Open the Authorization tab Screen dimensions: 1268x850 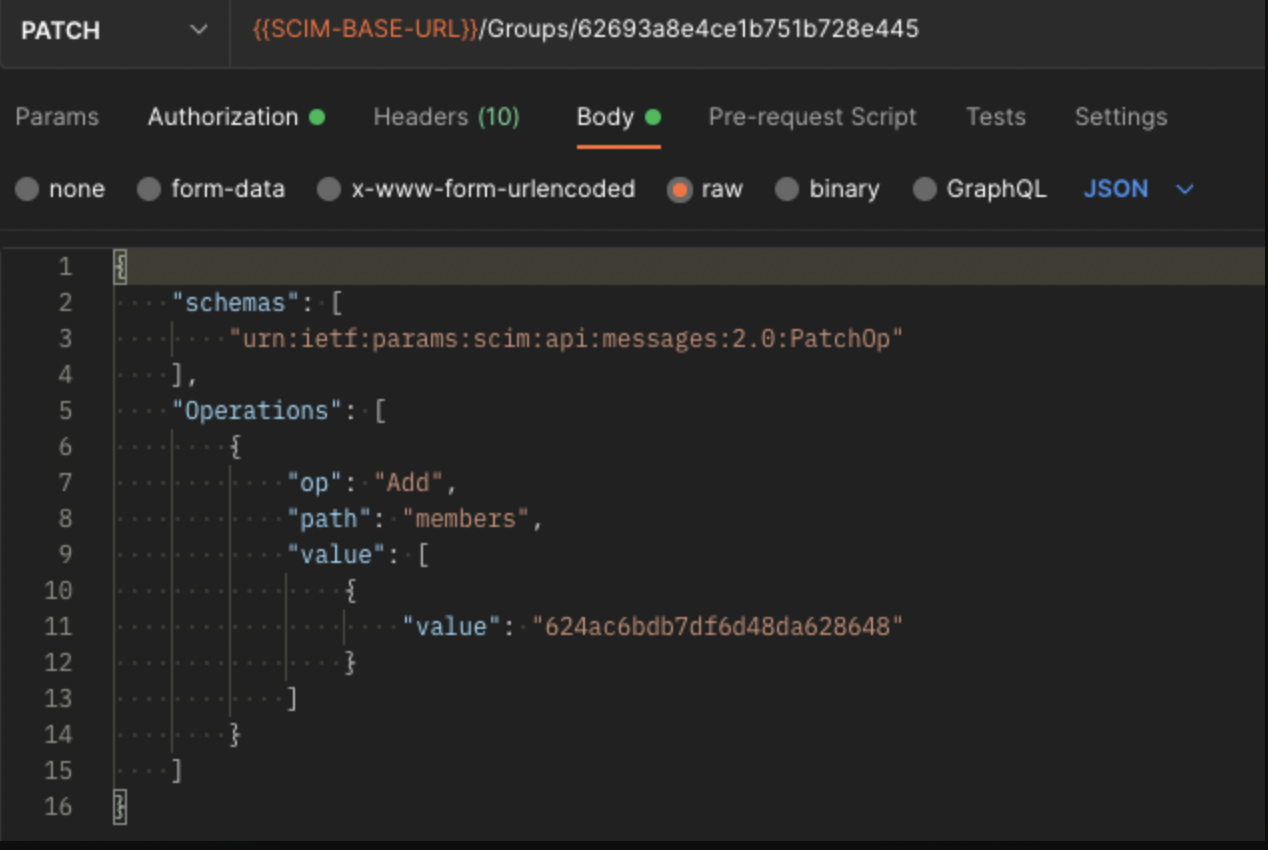point(223,117)
